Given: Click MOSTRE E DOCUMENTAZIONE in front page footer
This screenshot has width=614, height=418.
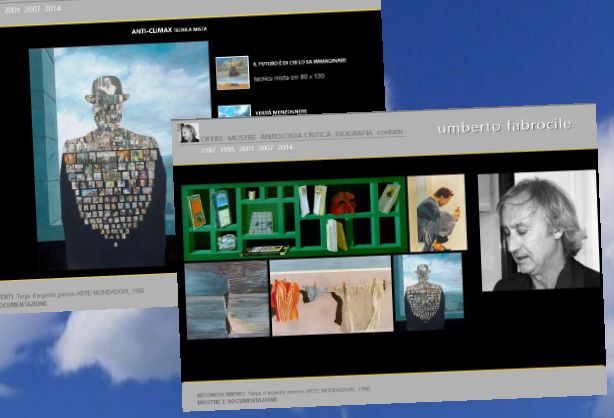Looking at the screenshot, I should click(237, 401).
